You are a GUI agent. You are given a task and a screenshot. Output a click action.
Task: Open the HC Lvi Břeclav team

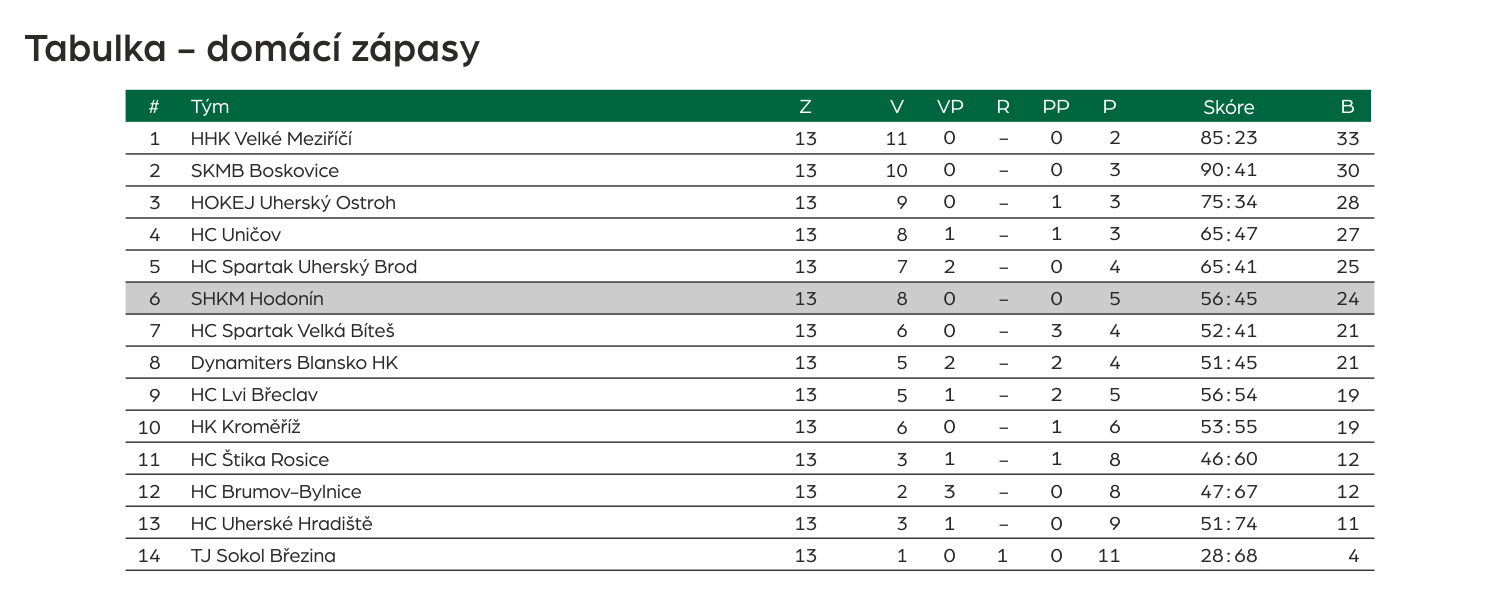254,395
